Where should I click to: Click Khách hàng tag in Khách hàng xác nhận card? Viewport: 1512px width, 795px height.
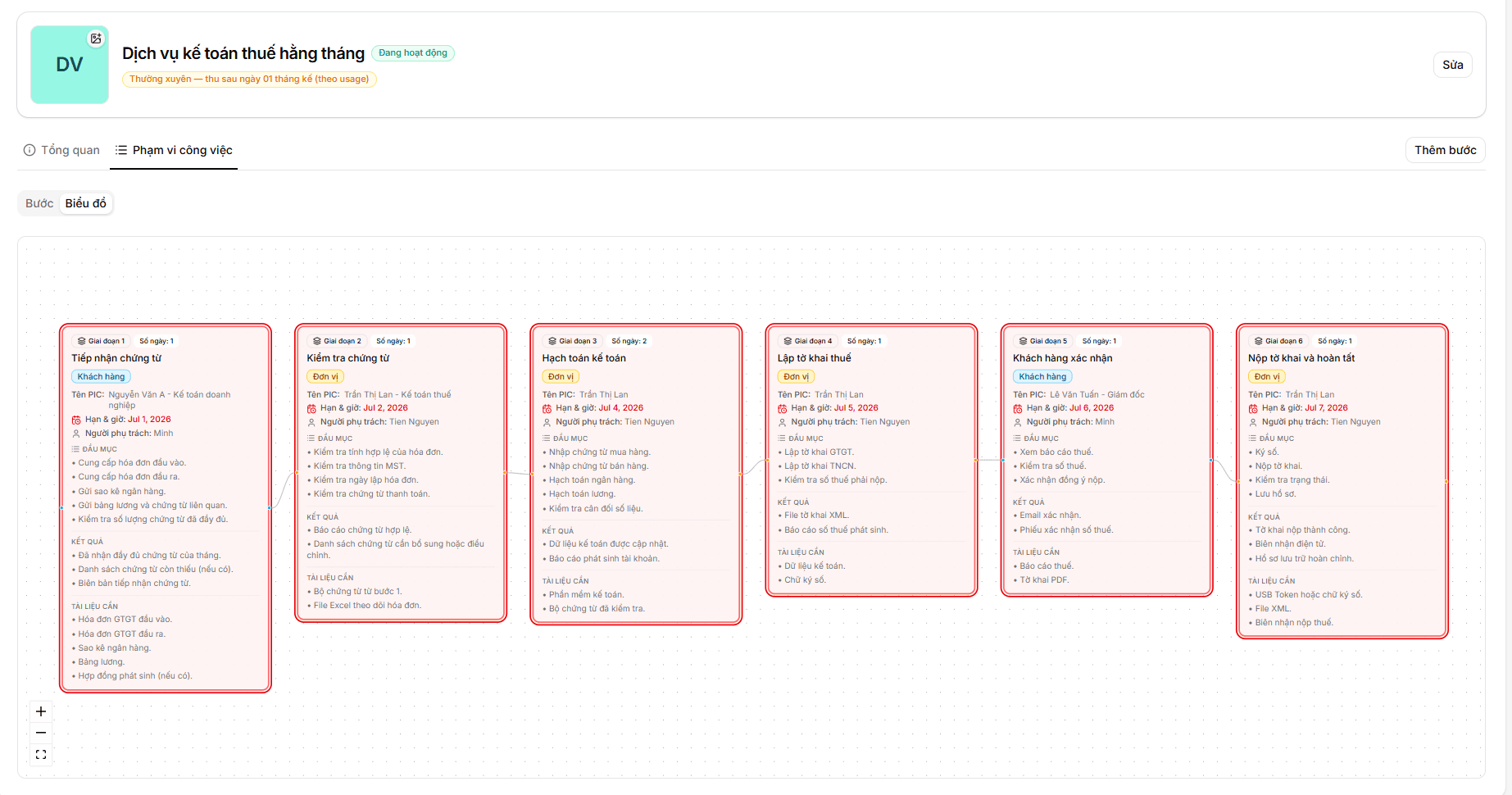click(1042, 377)
